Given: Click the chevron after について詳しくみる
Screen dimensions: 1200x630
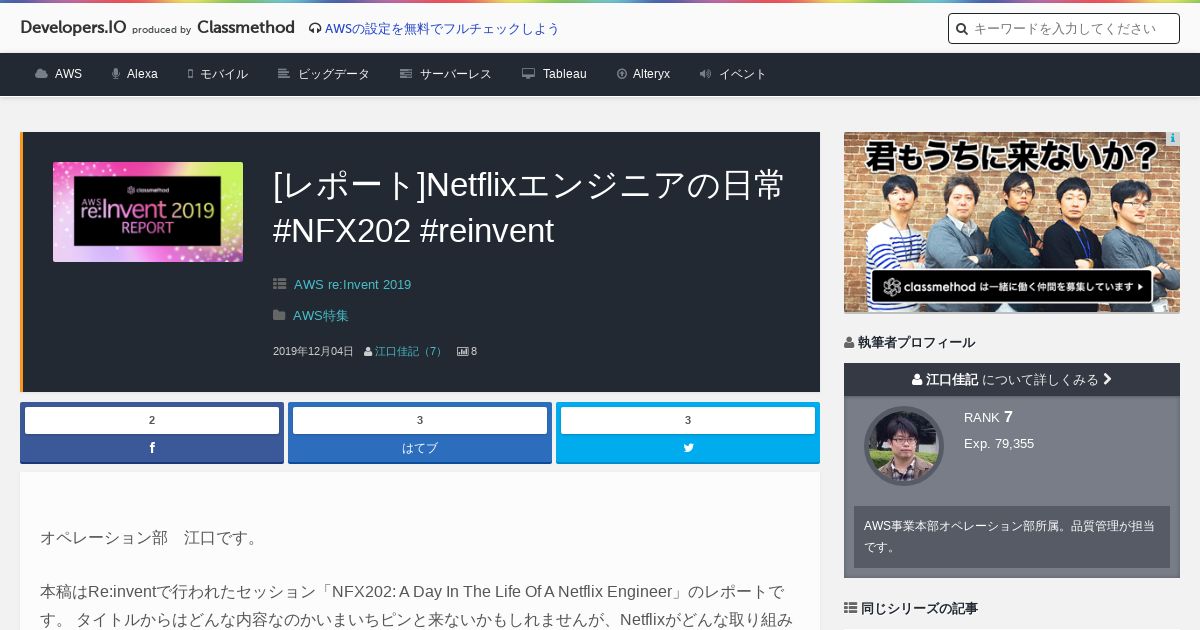Looking at the screenshot, I should pos(1107,379).
